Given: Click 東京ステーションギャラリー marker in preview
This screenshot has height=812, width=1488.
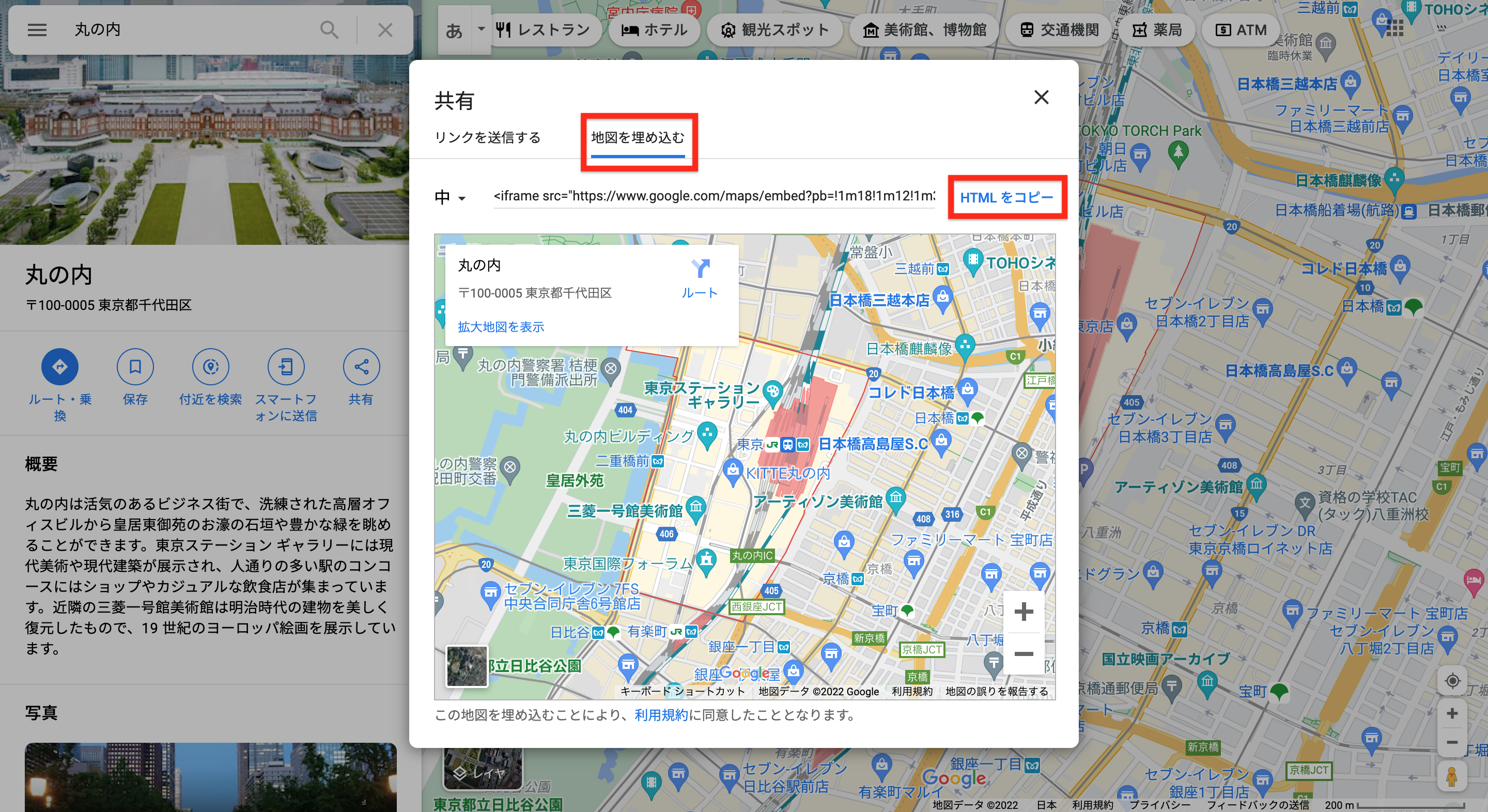Looking at the screenshot, I should (x=772, y=393).
